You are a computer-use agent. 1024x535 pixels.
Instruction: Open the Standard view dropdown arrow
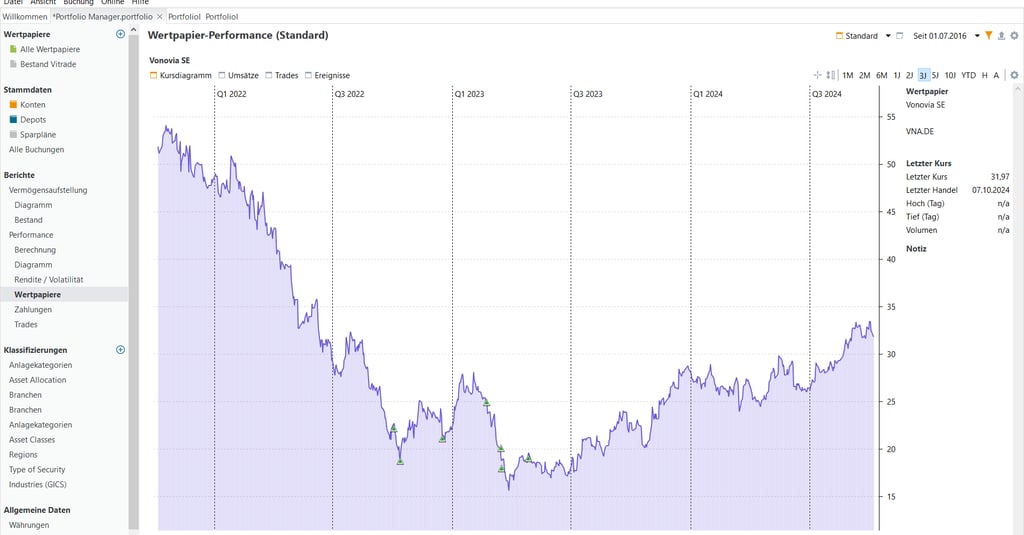point(887,36)
